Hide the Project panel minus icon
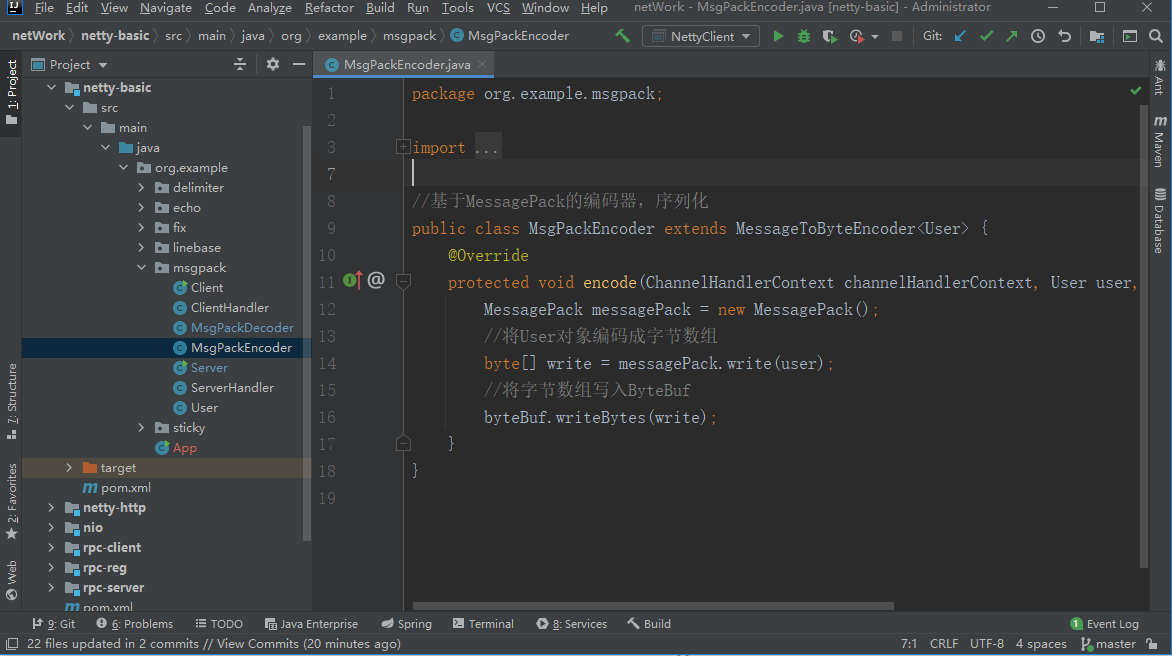1172x656 pixels. pyautogui.click(x=299, y=64)
